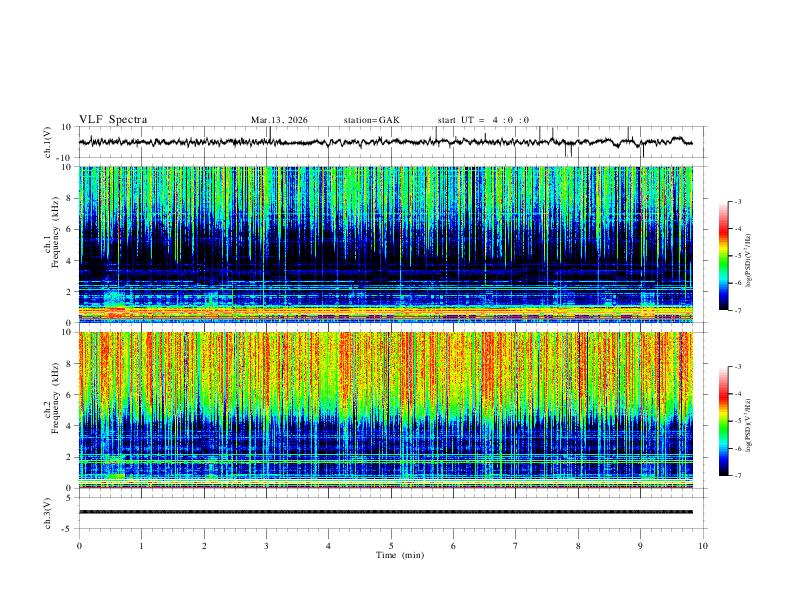The image size is (792, 612).
Task: Click the ch.1 "Frequency (kHz)" axis label
Action: [x=55, y=232]
